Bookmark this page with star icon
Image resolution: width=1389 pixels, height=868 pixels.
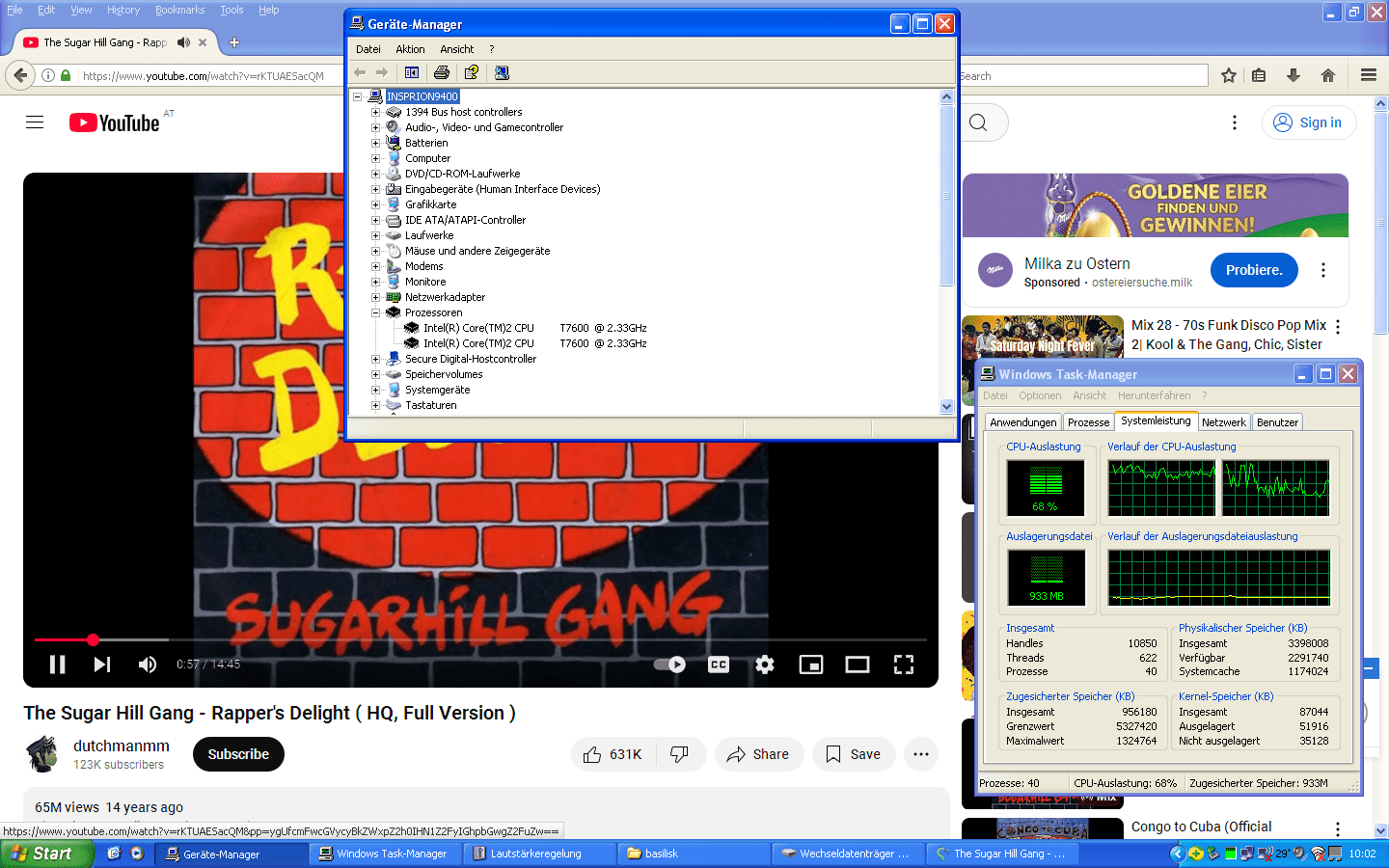[1229, 75]
